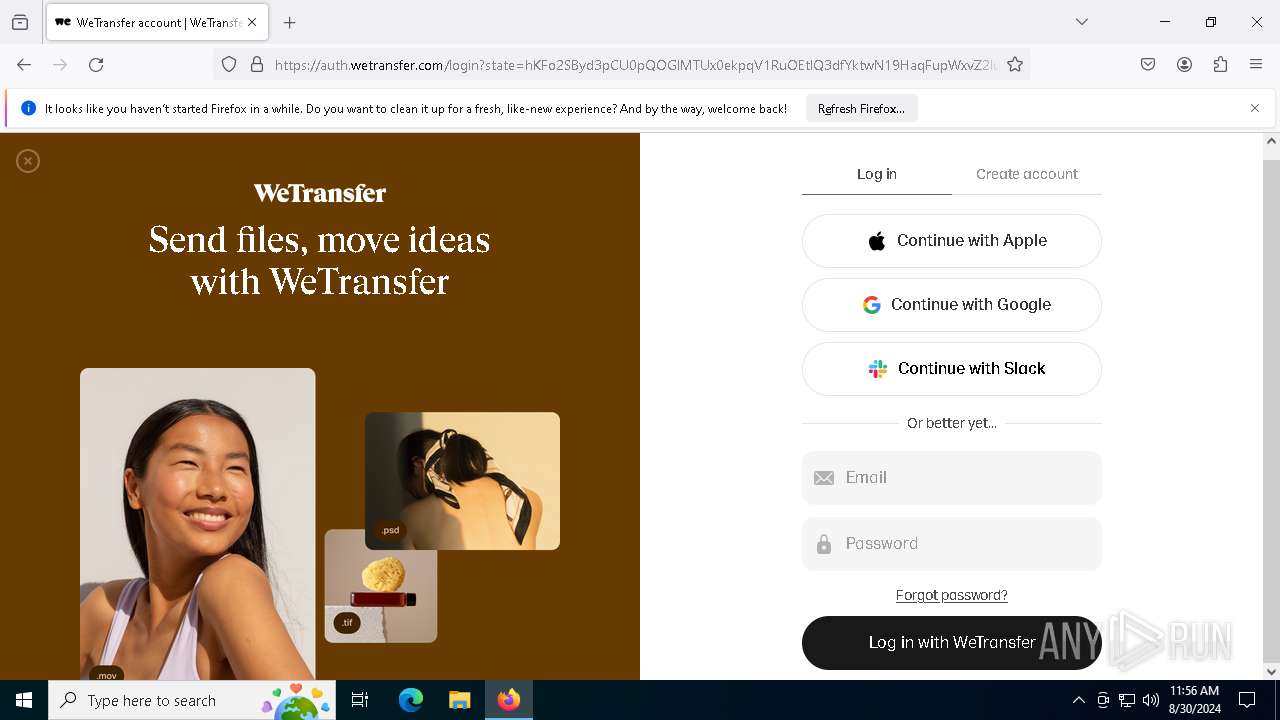The width and height of the screenshot is (1280, 720).
Task: Click the info icon in notification bar
Action: point(28,108)
